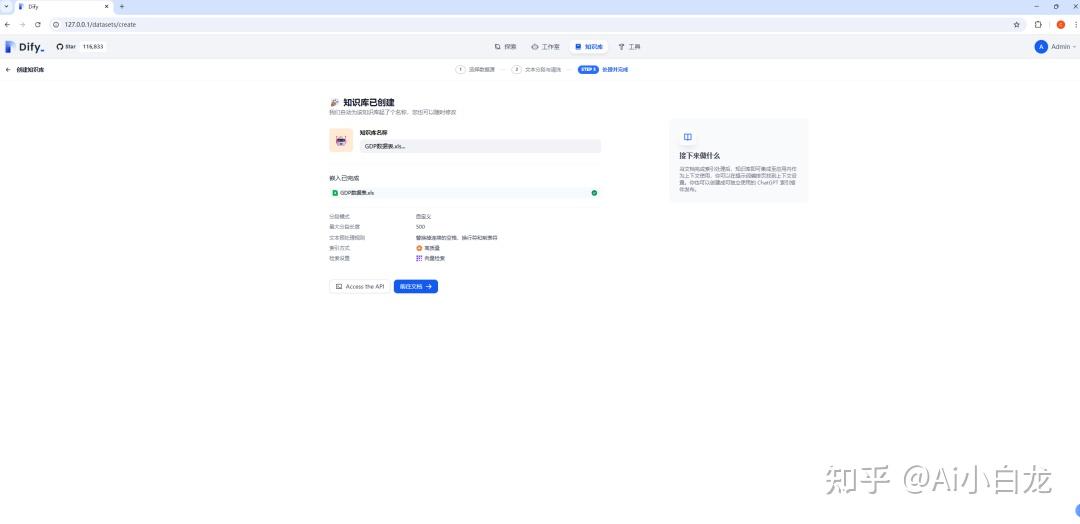
Task: Open the GitHub Star badge
Action: (80, 46)
